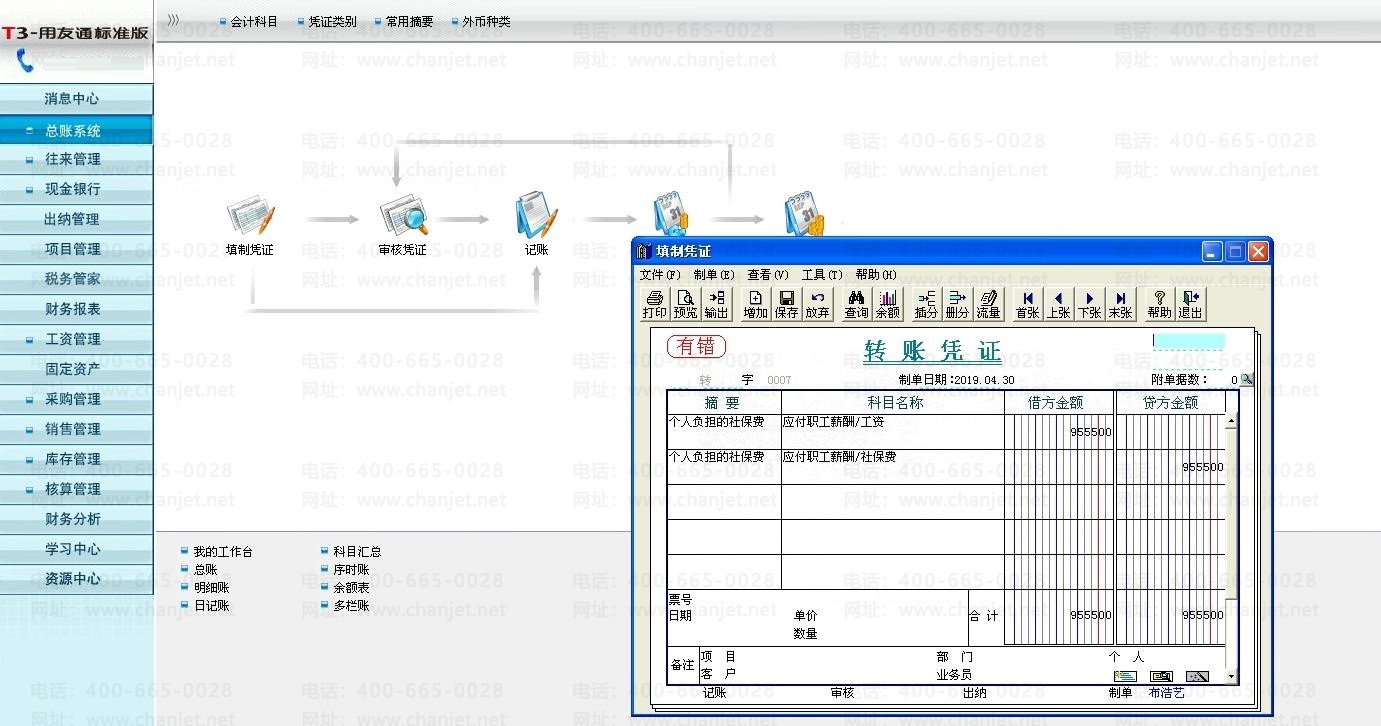Select the 应付职工薪酬/工资 account cell
This screenshot has width=1381, height=726.
point(892,432)
